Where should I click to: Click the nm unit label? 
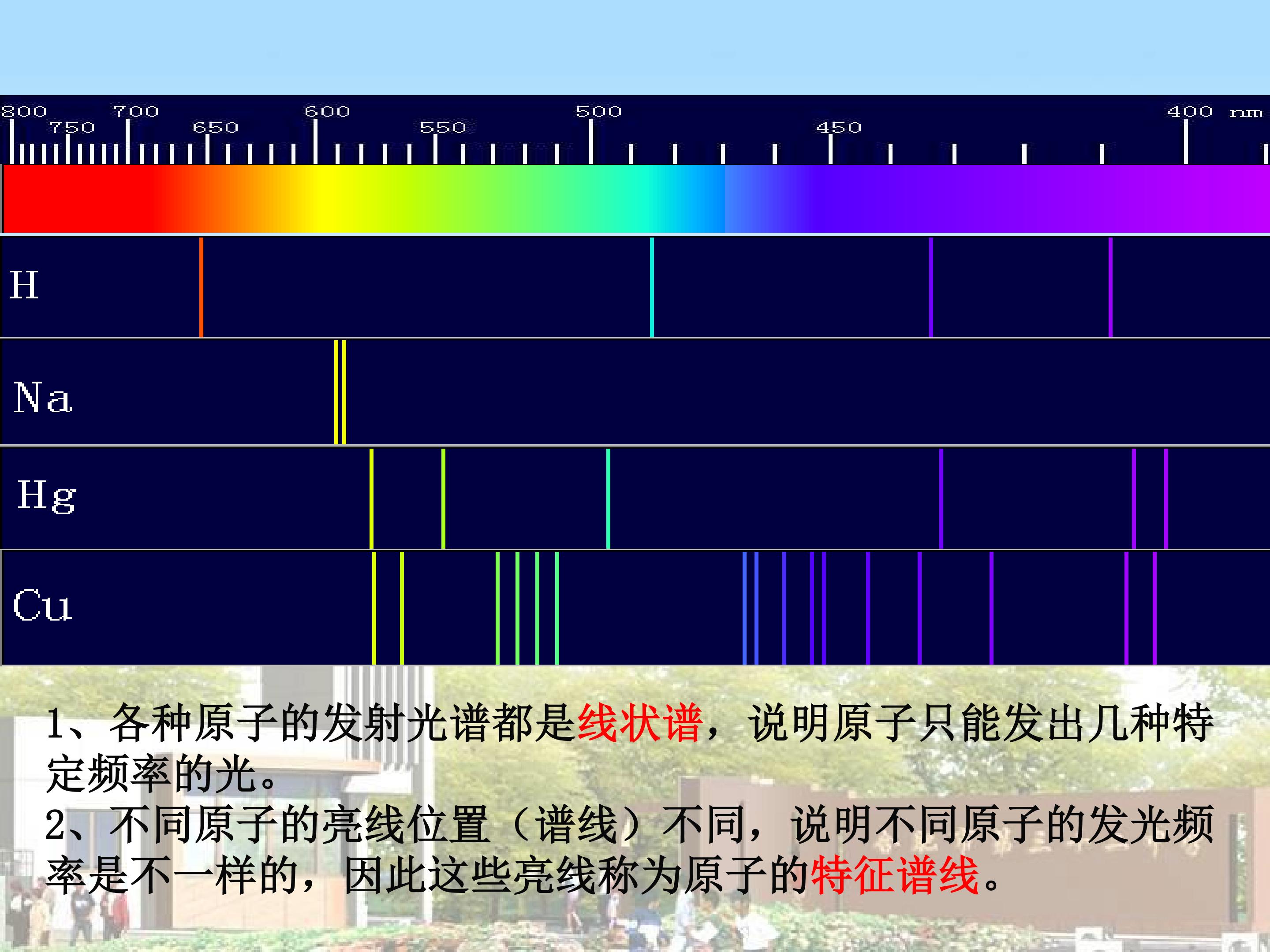click(1245, 112)
